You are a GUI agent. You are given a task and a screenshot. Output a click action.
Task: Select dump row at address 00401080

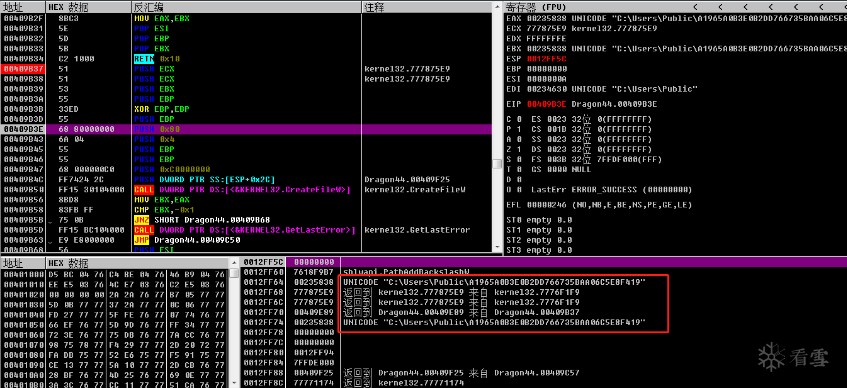click(114, 354)
